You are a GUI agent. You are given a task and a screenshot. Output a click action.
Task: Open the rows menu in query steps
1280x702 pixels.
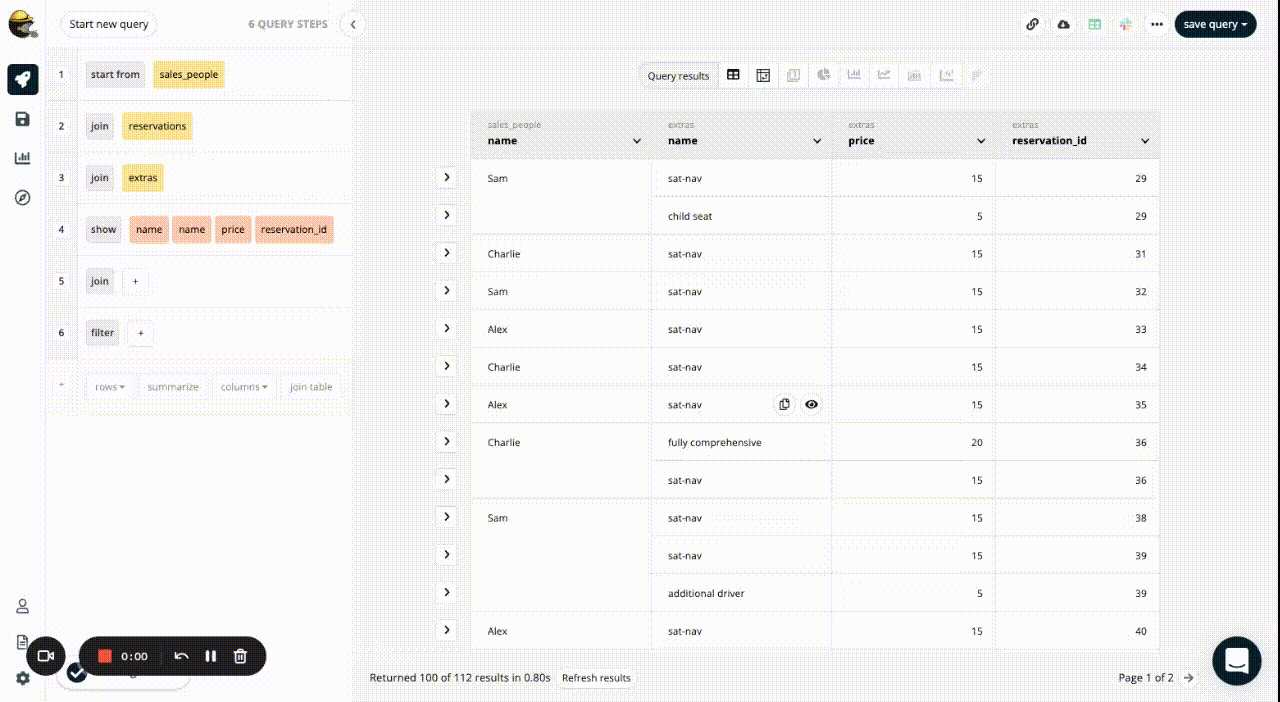[x=110, y=387]
